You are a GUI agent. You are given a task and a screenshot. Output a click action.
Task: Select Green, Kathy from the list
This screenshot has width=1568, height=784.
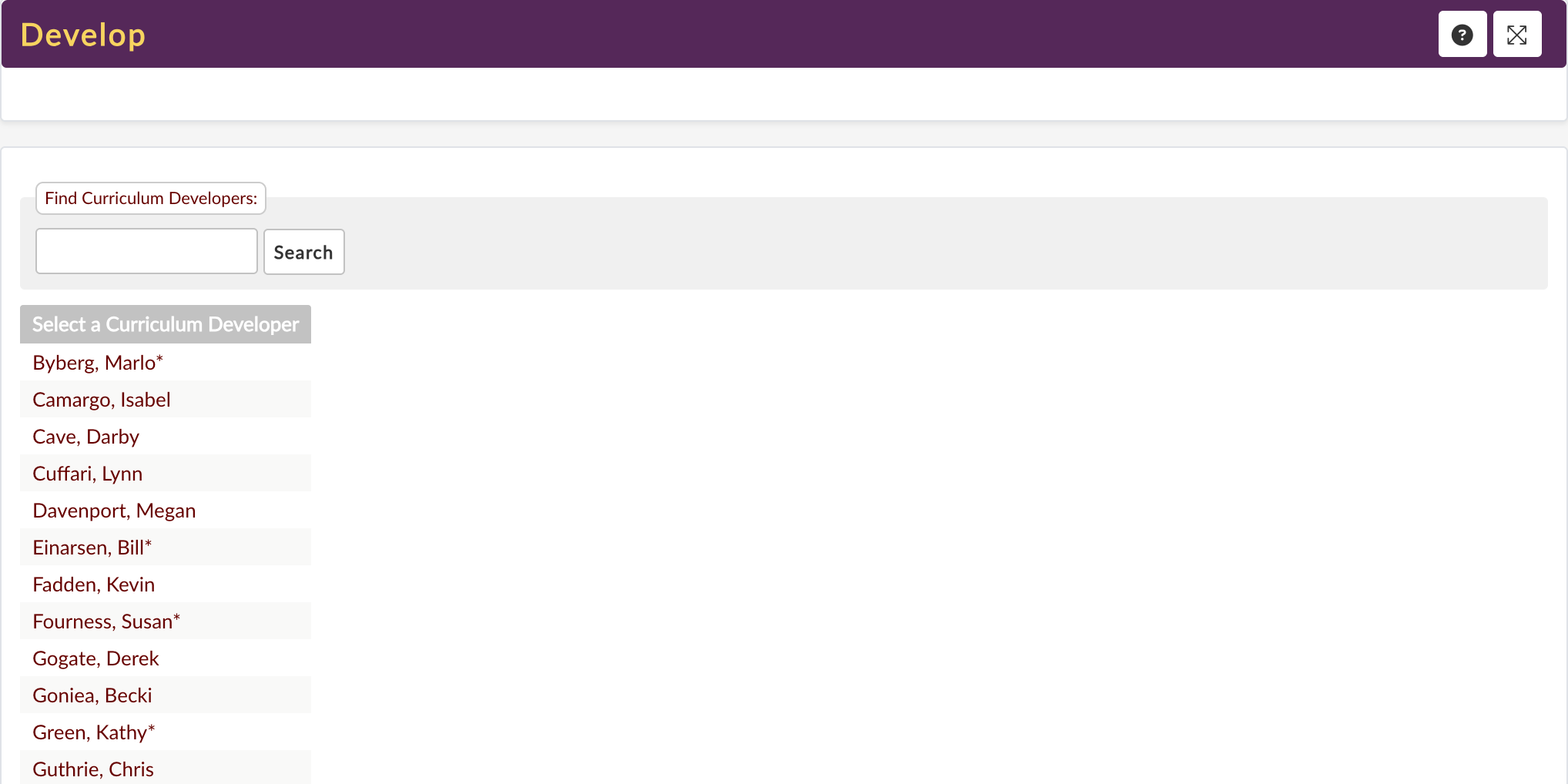click(94, 732)
